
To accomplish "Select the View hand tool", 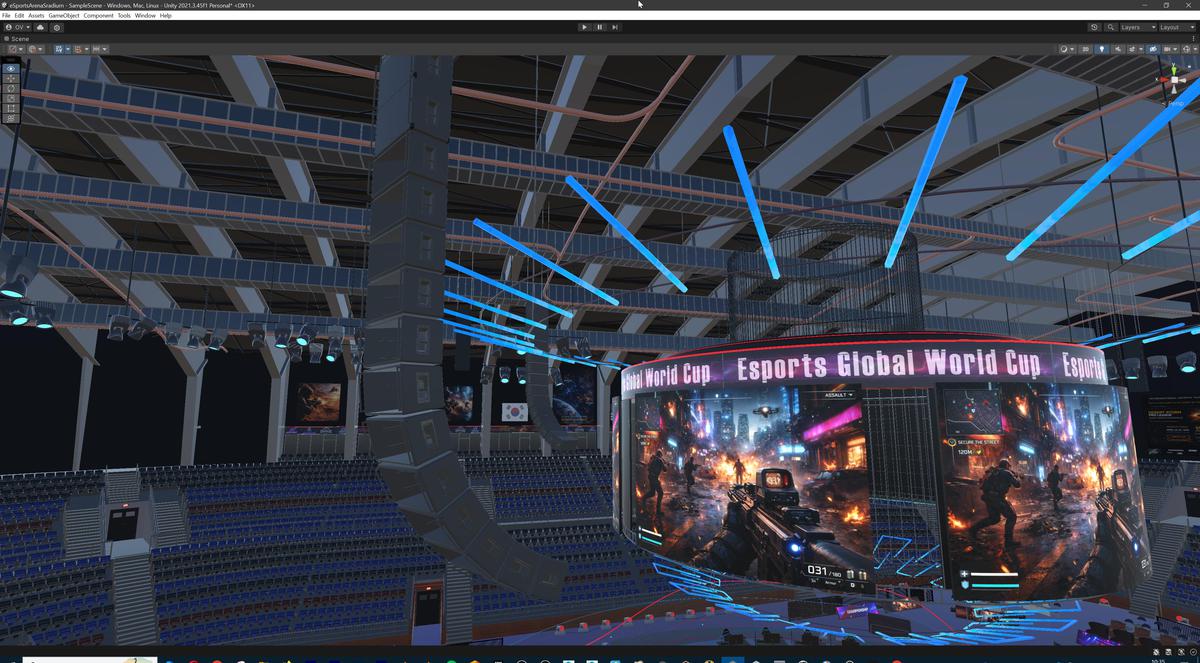I will click(11, 69).
